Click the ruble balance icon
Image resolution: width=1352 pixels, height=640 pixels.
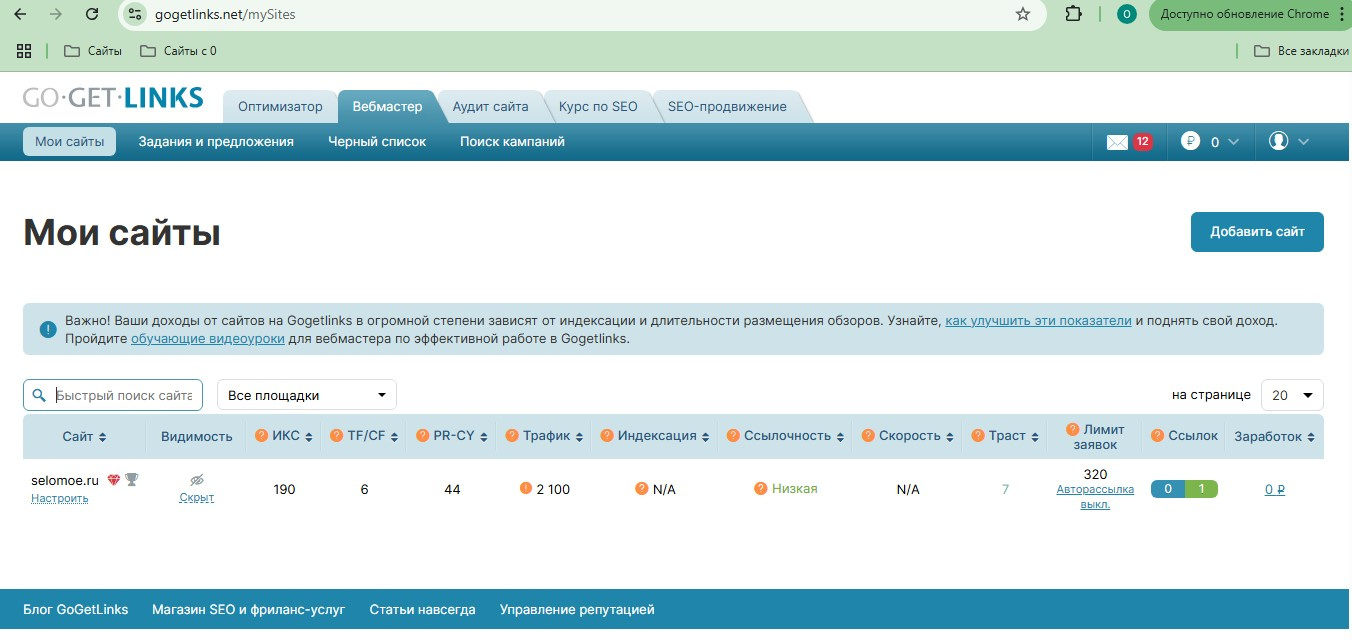coord(1190,141)
